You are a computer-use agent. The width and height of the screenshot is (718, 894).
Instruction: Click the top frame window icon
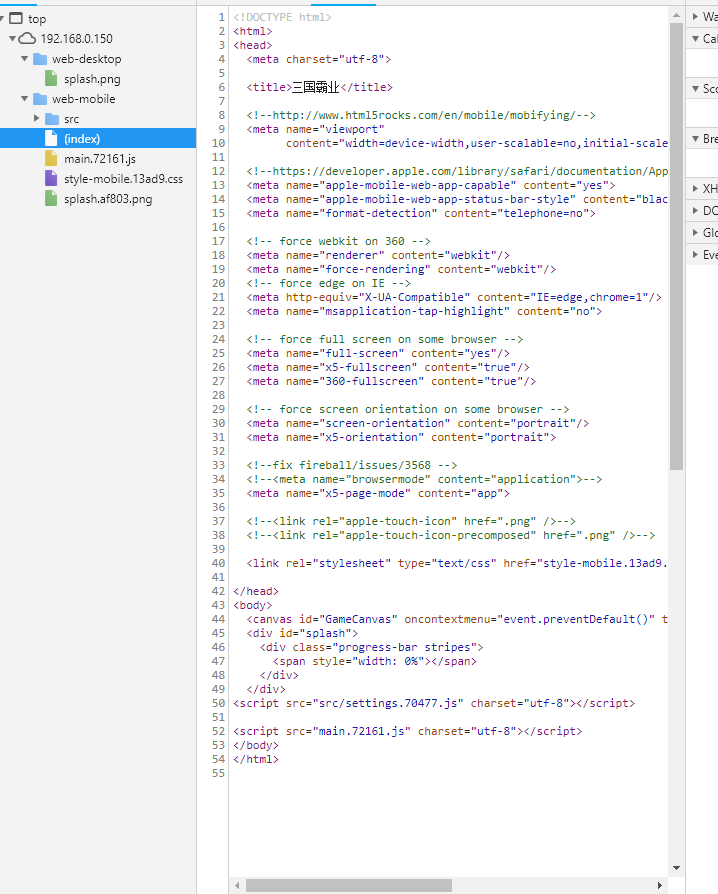[x=16, y=19]
